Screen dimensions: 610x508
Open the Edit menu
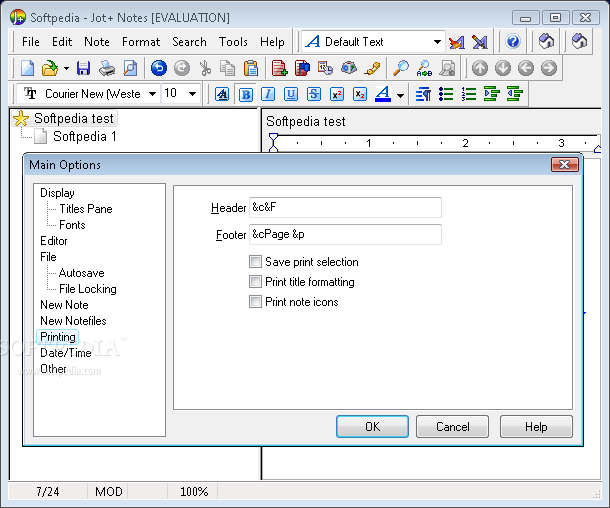(x=62, y=42)
